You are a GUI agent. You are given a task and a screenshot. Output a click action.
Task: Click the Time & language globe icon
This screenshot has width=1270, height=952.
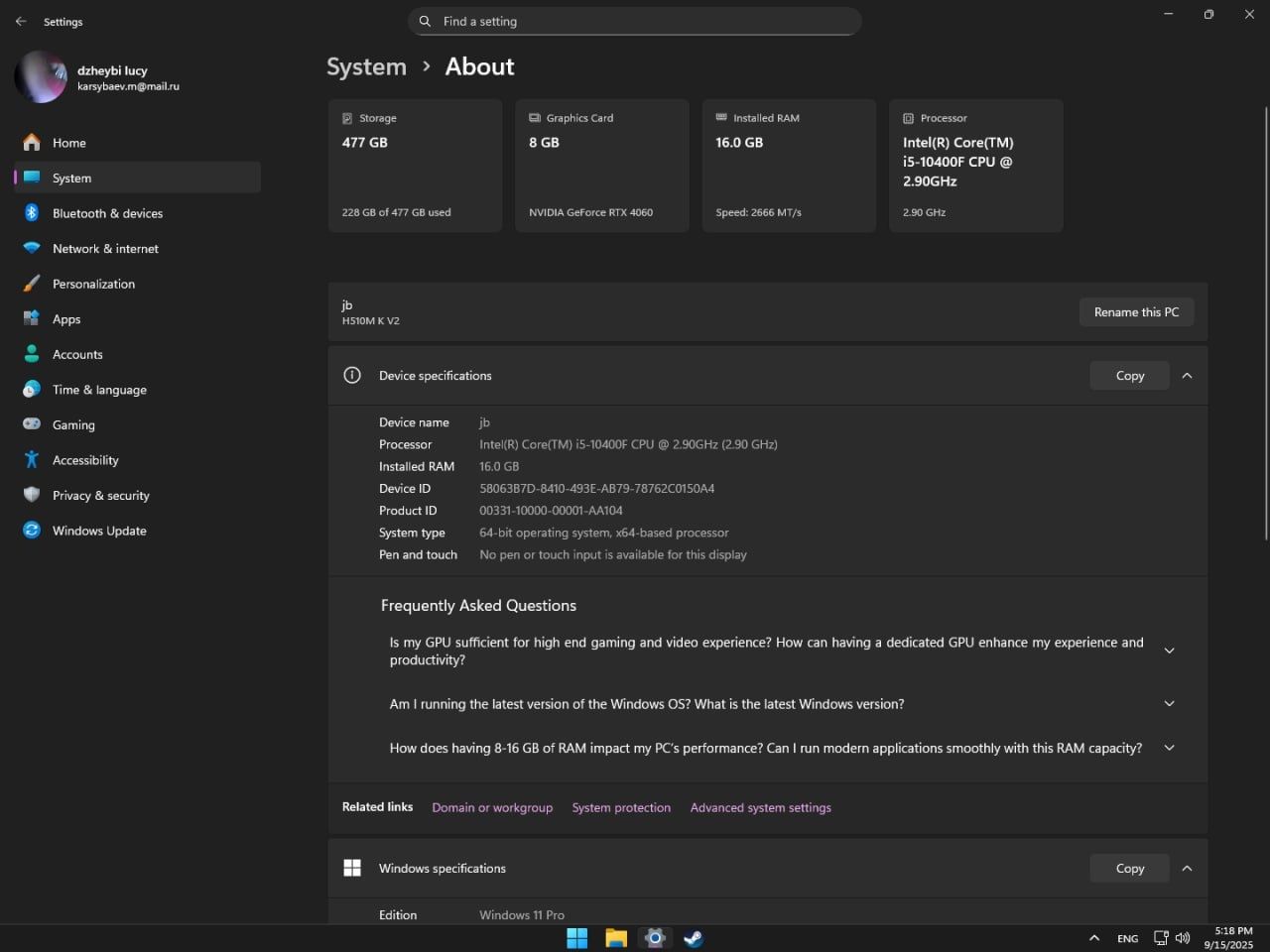pyautogui.click(x=32, y=389)
